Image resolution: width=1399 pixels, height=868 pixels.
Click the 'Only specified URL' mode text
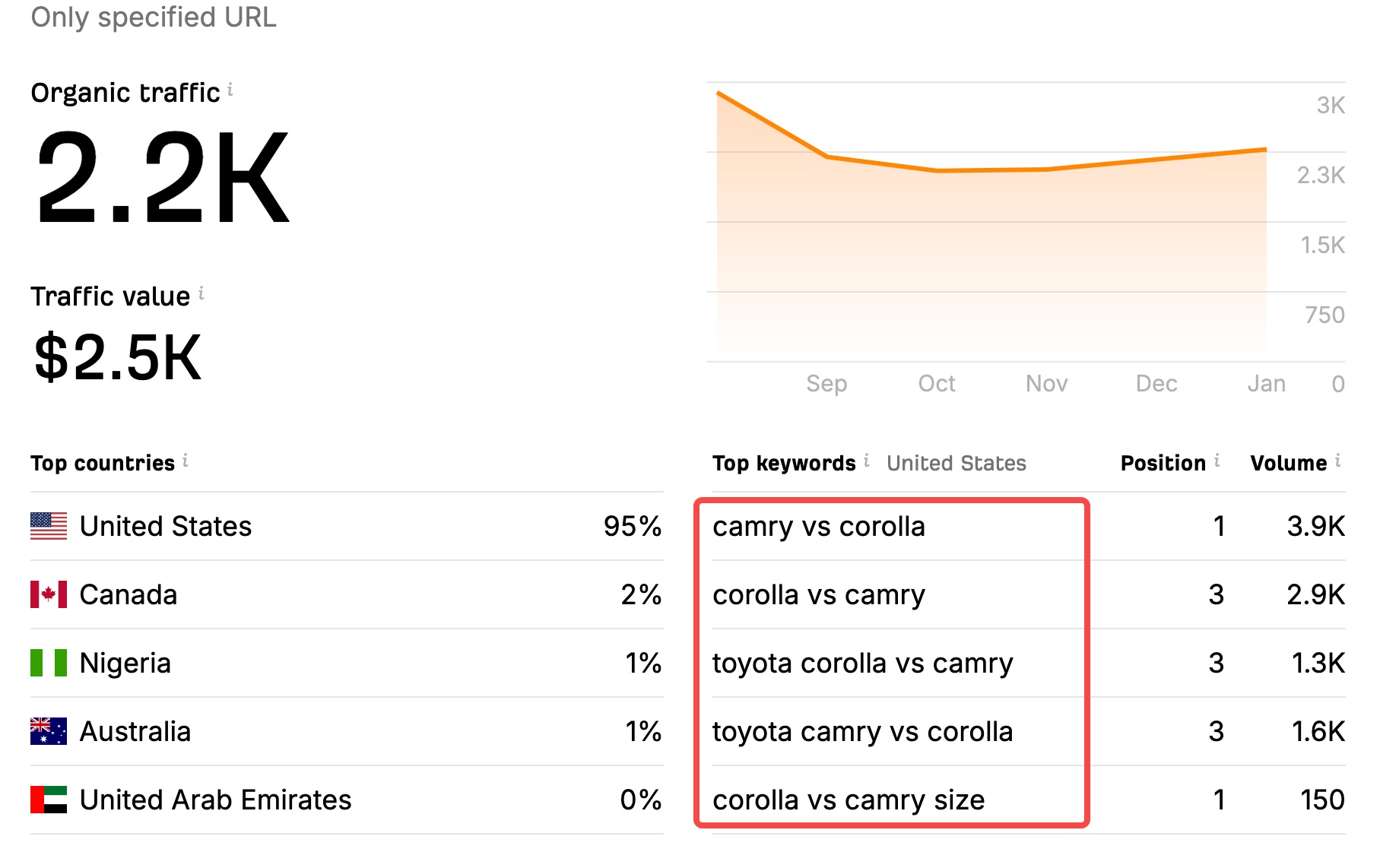point(154,17)
